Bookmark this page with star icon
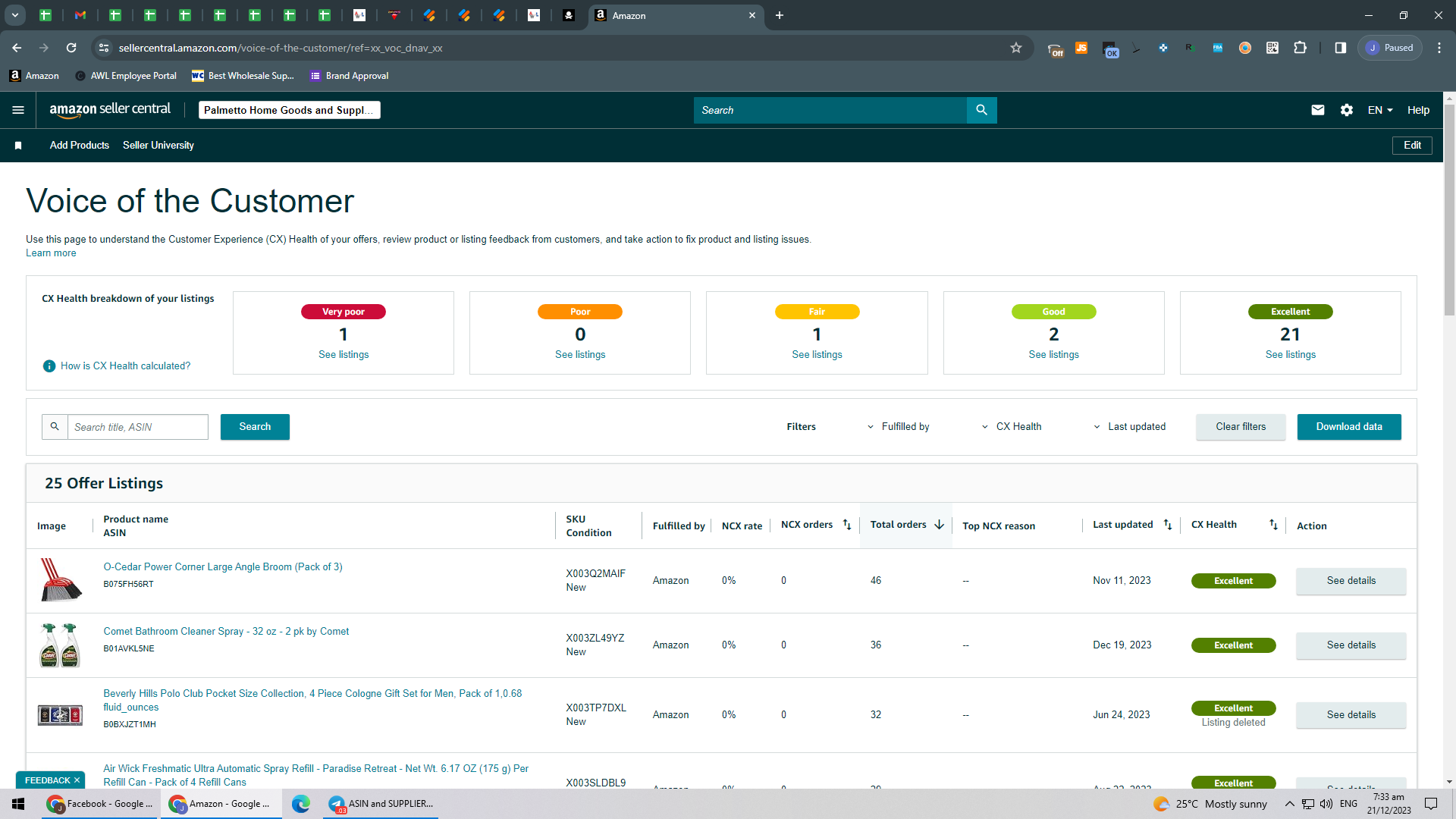 click(x=1016, y=48)
